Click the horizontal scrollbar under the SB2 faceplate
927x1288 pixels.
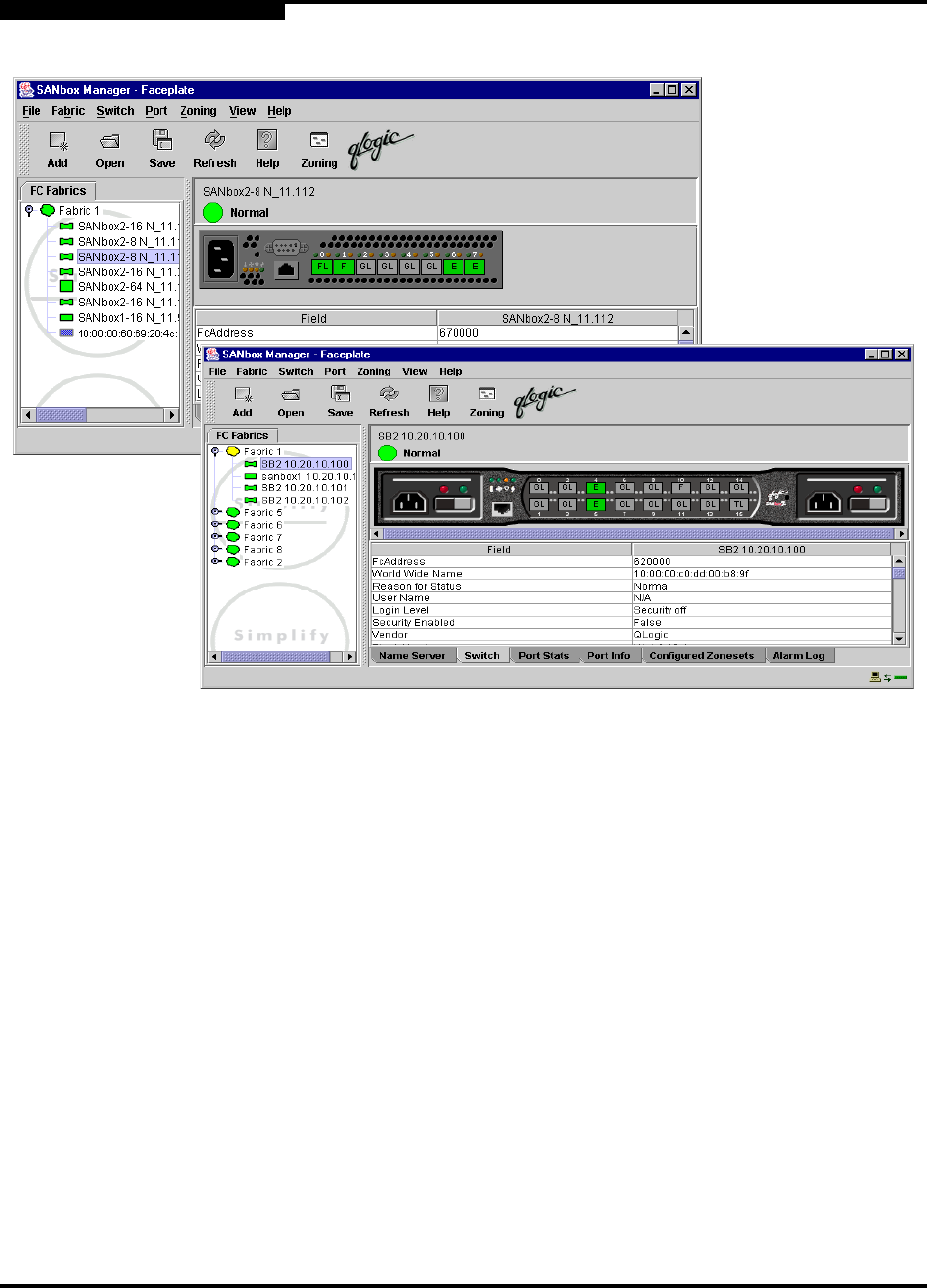(634, 534)
